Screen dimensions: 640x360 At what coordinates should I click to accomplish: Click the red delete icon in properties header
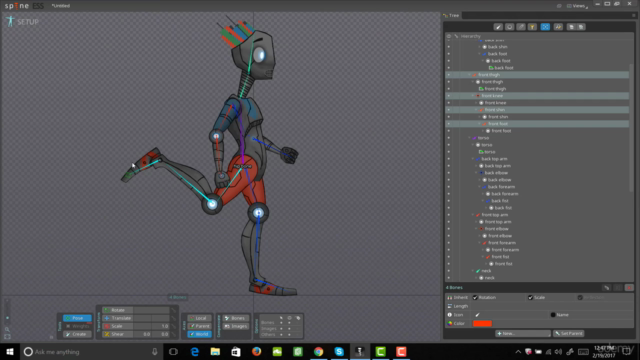629,288
